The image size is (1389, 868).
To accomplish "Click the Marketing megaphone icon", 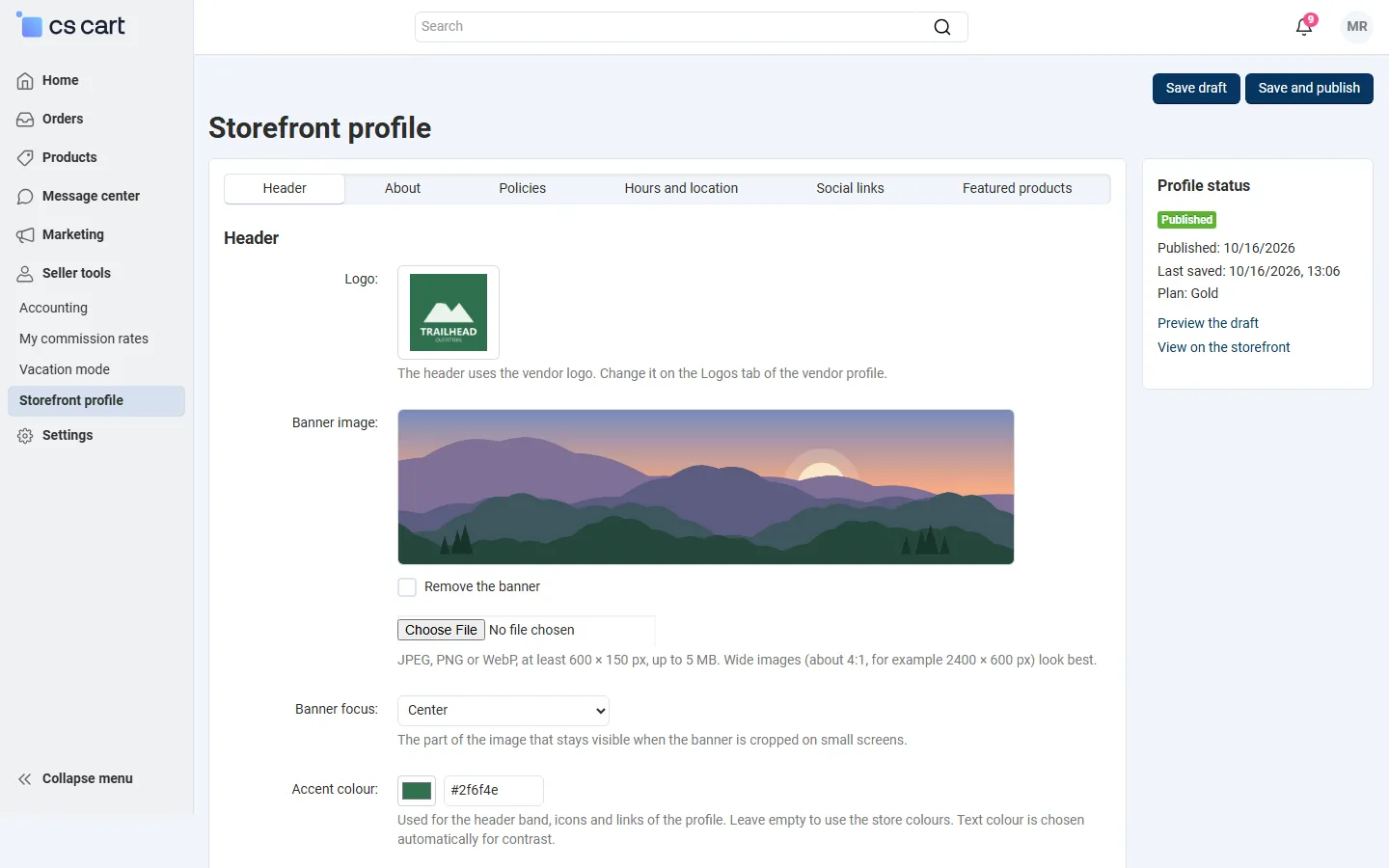I will (x=25, y=235).
